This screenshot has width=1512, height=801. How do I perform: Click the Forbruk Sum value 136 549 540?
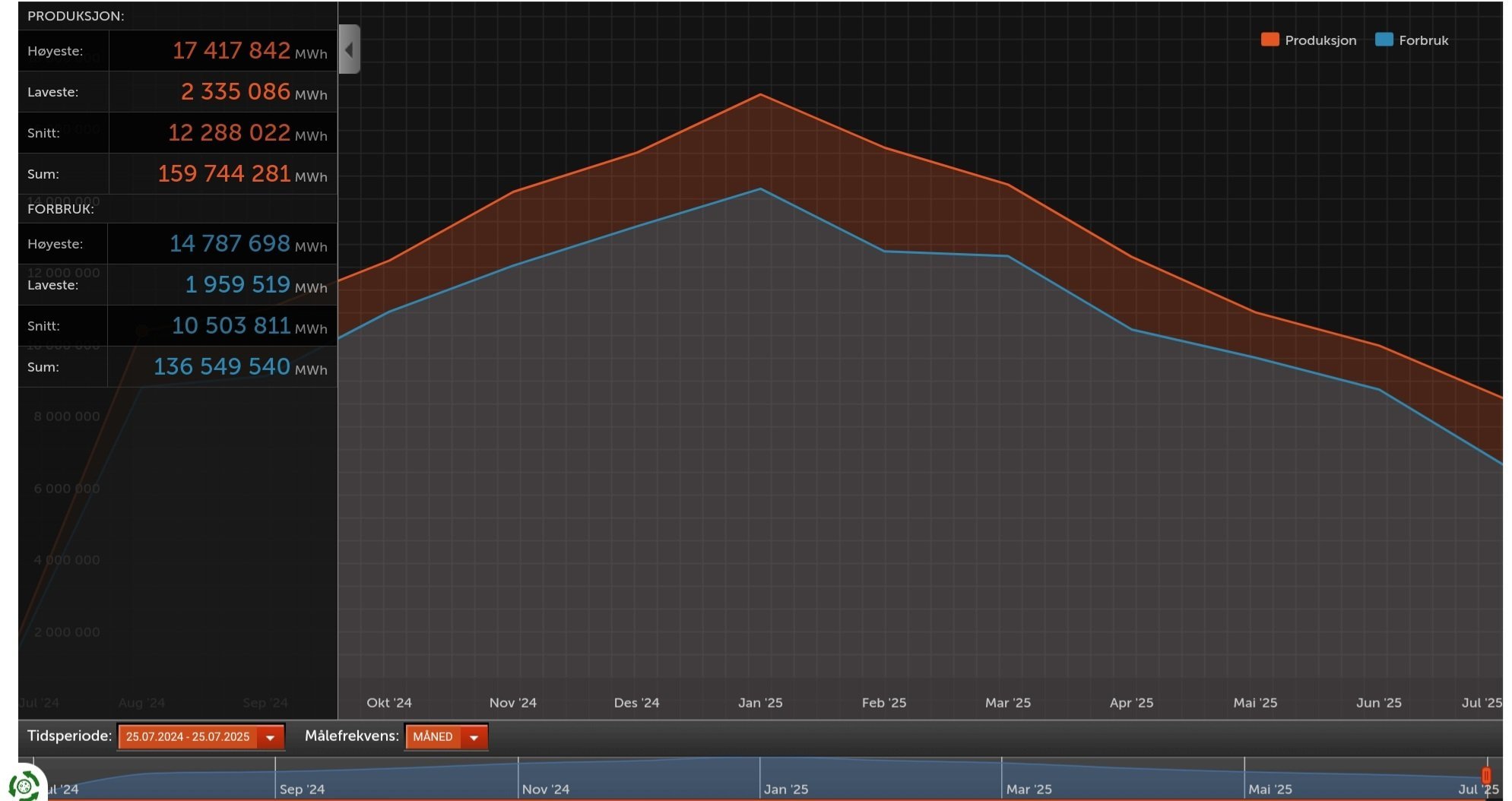point(222,366)
